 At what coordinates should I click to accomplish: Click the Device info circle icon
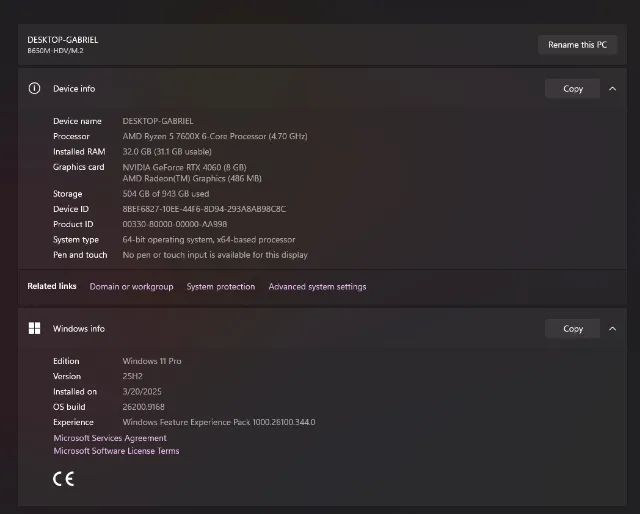tap(34, 88)
